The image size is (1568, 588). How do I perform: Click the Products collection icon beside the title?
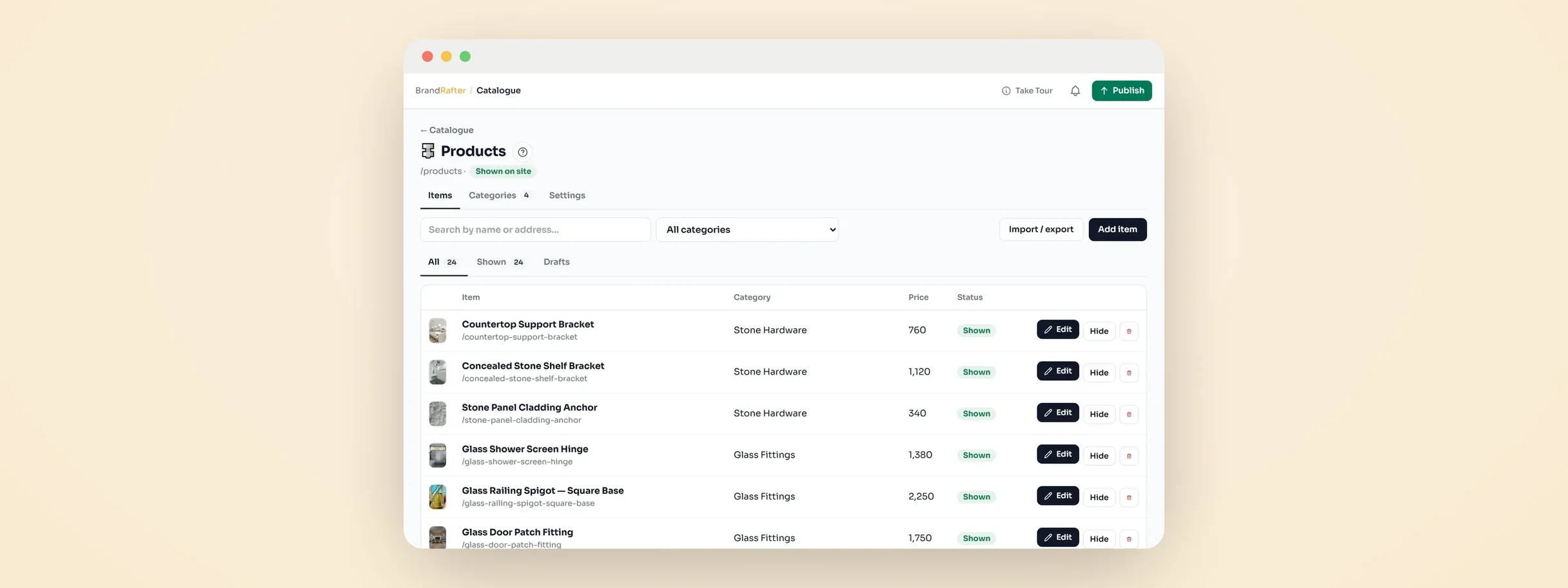point(428,151)
